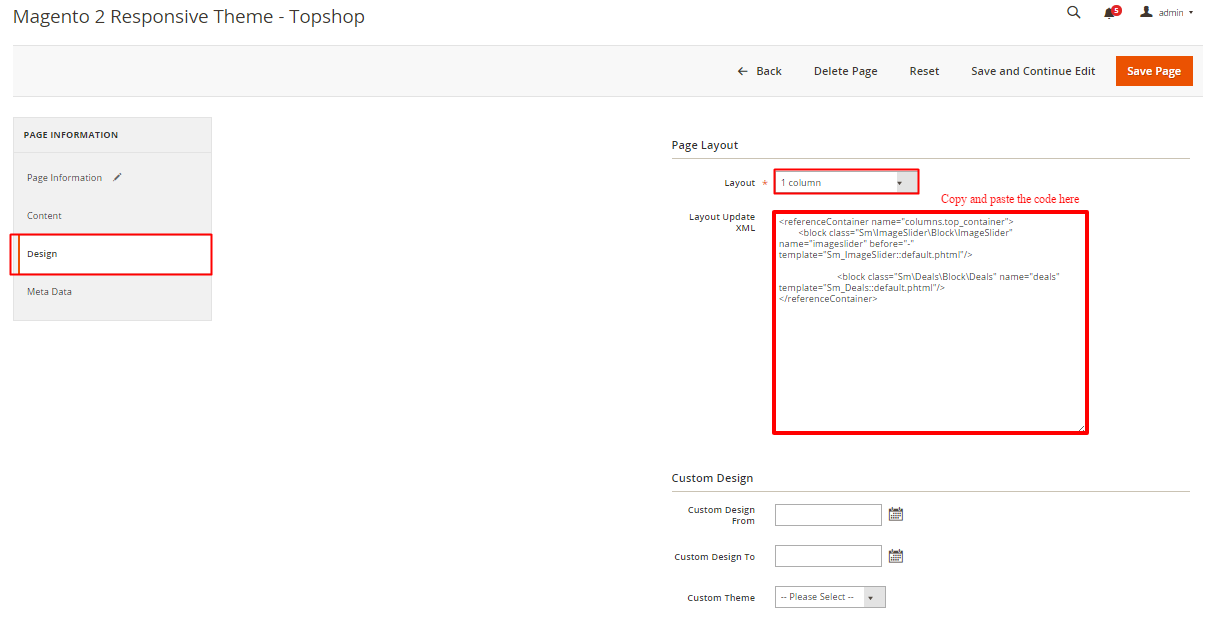Image resolution: width=1206 pixels, height=619 pixels.
Task: Click the pencil icon beside Page Information
Action: point(118,177)
